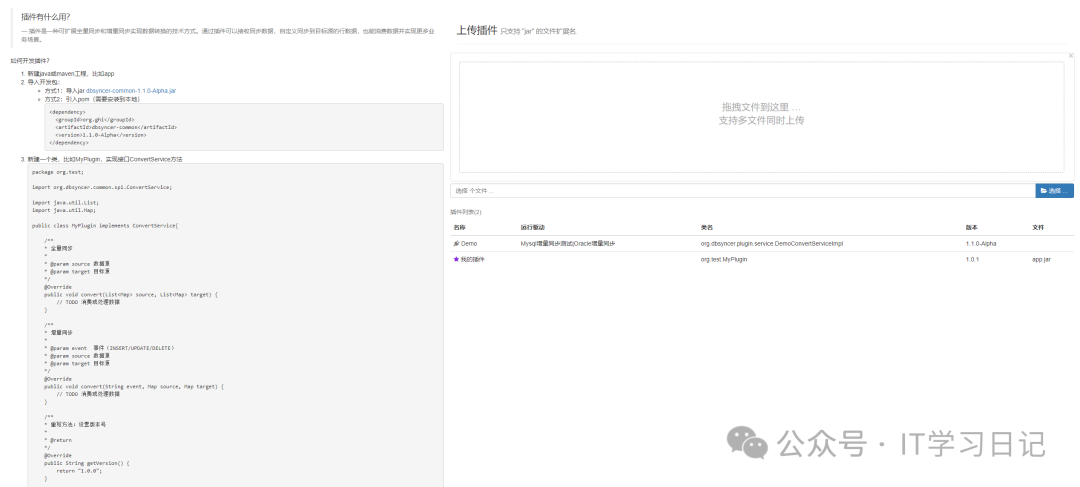The height and width of the screenshot is (487, 1080).
Task: Click the DemoConvertServiceImpl class name cell
Action: (x=771, y=243)
